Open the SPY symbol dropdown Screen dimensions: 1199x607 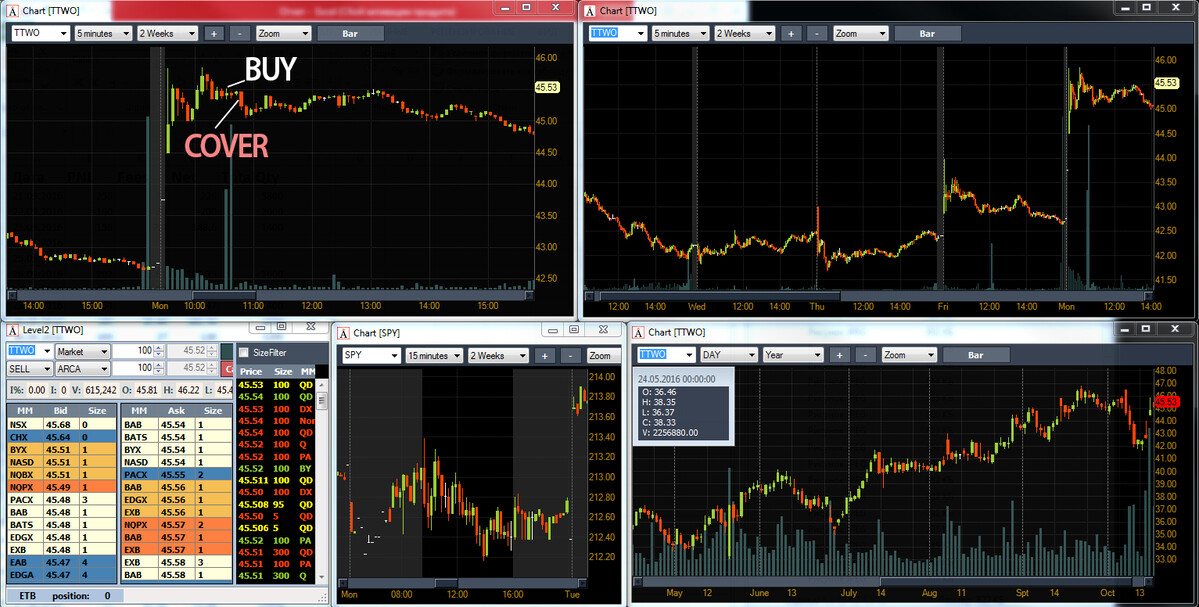click(395, 355)
